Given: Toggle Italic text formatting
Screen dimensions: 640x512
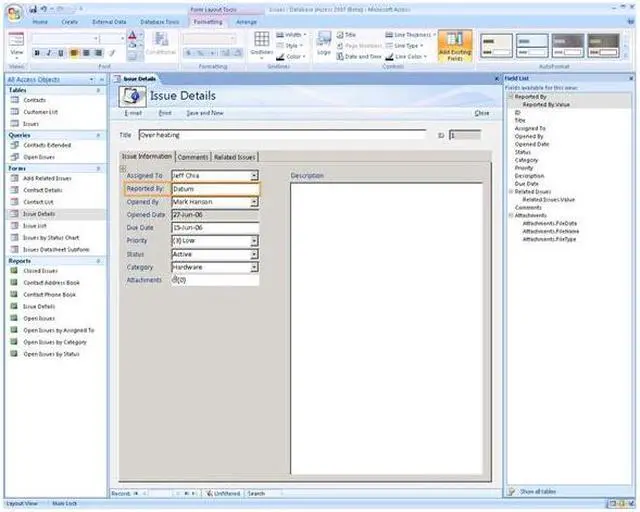Looking at the screenshot, I should point(48,53).
